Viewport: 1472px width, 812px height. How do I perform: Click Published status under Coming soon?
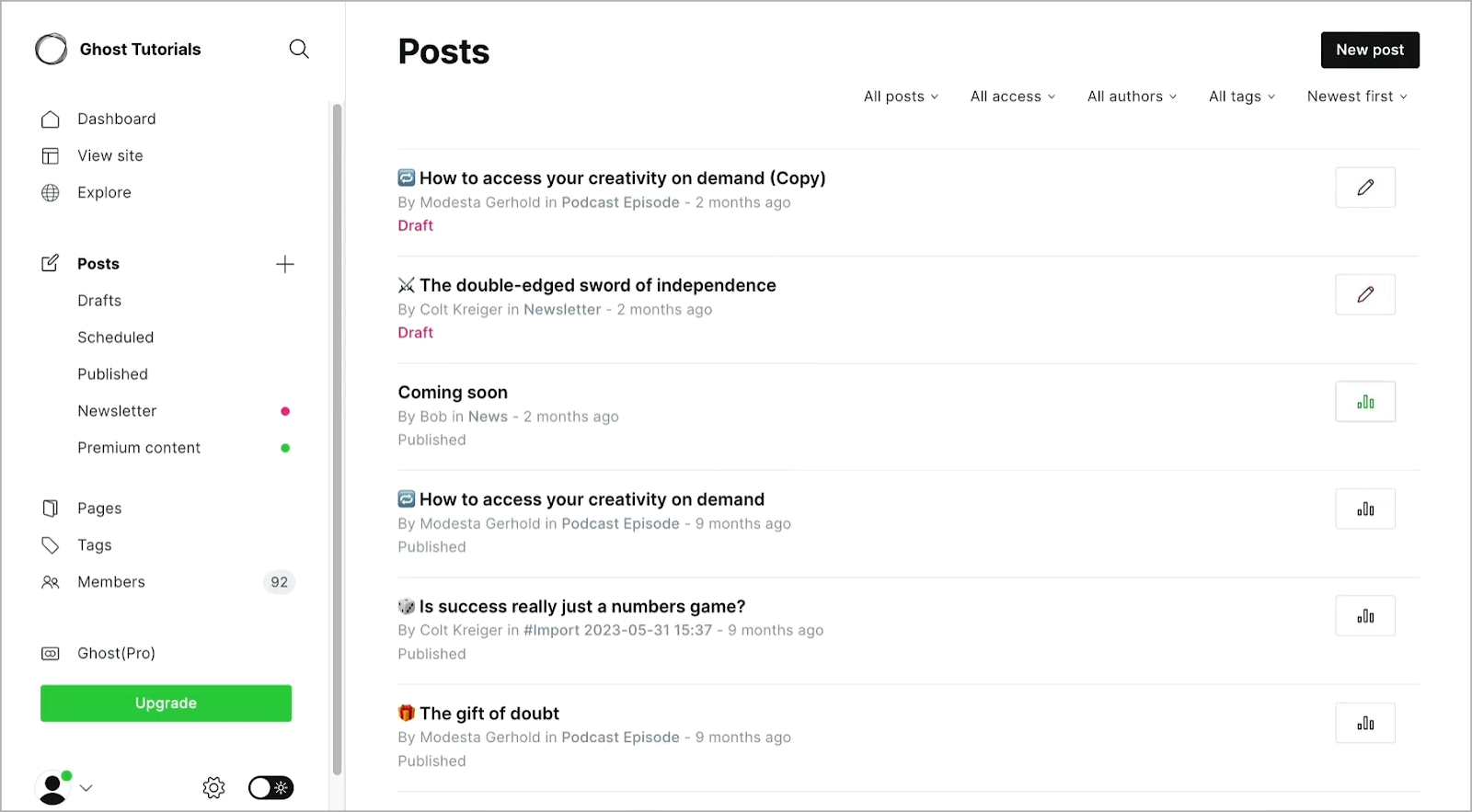431,440
